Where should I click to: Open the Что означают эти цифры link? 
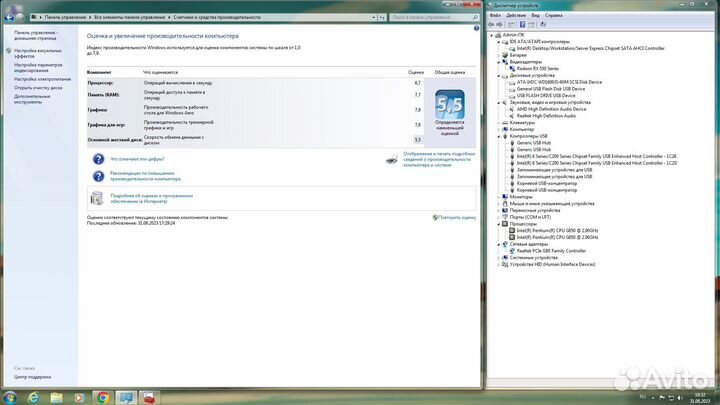pos(137,159)
